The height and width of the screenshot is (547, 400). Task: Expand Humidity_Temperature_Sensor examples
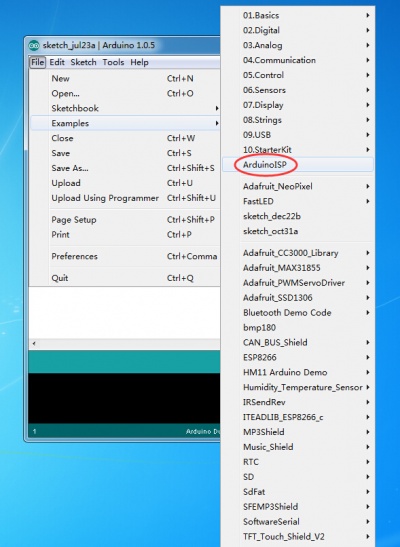tap(298, 388)
